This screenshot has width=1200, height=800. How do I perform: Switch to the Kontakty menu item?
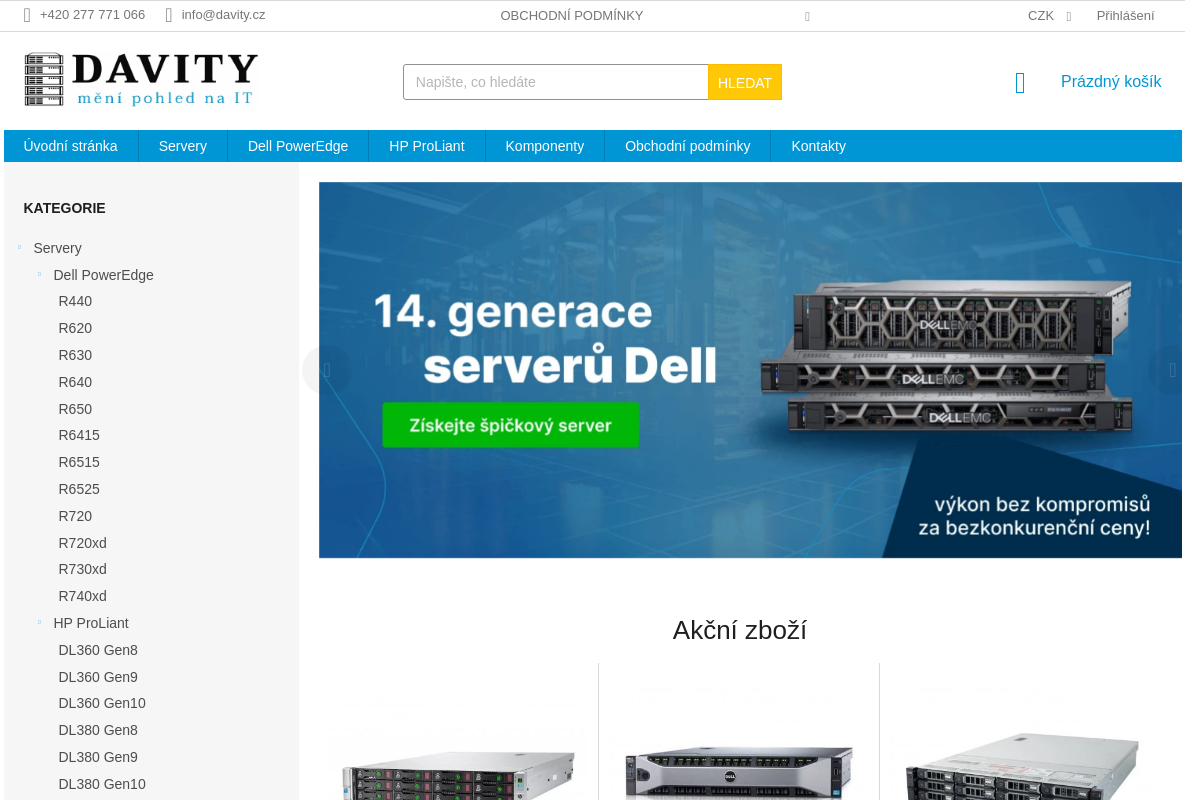(818, 146)
